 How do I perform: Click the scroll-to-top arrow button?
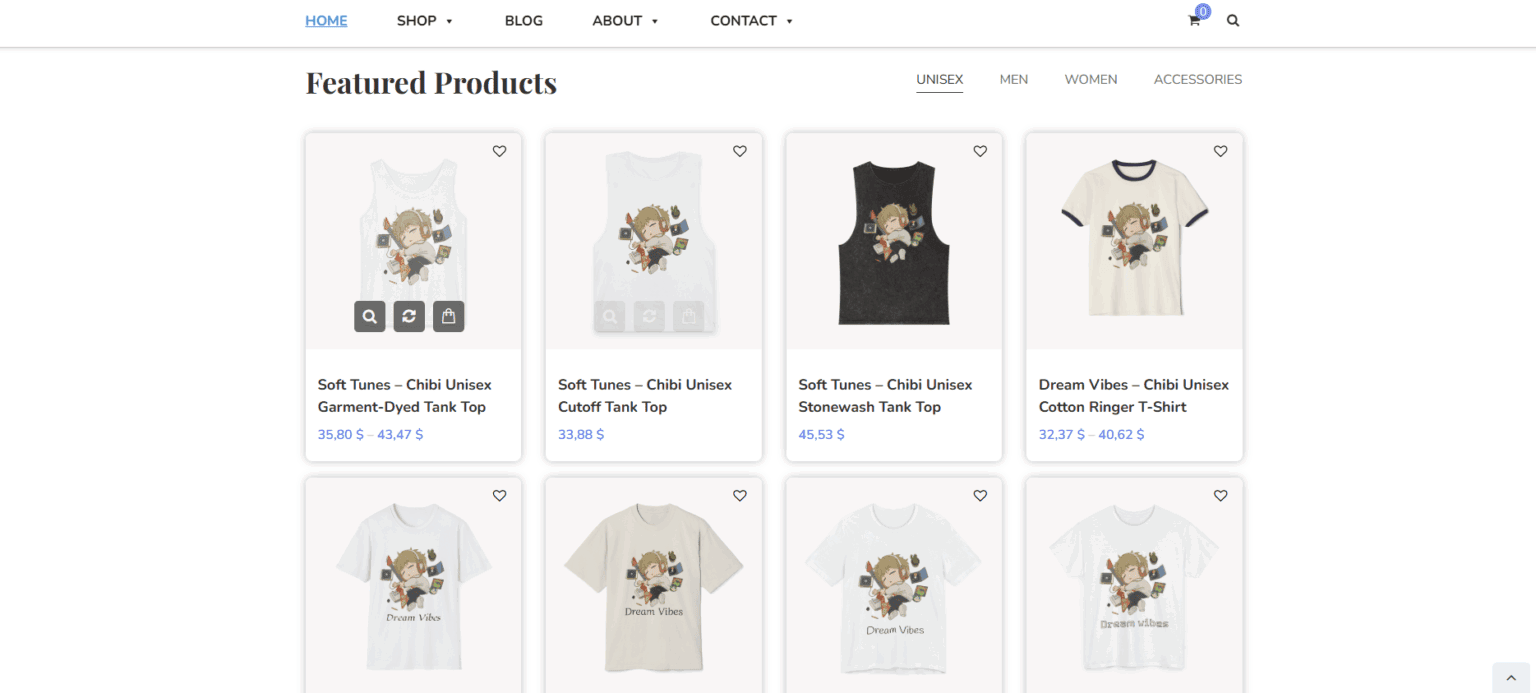point(1511,677)
